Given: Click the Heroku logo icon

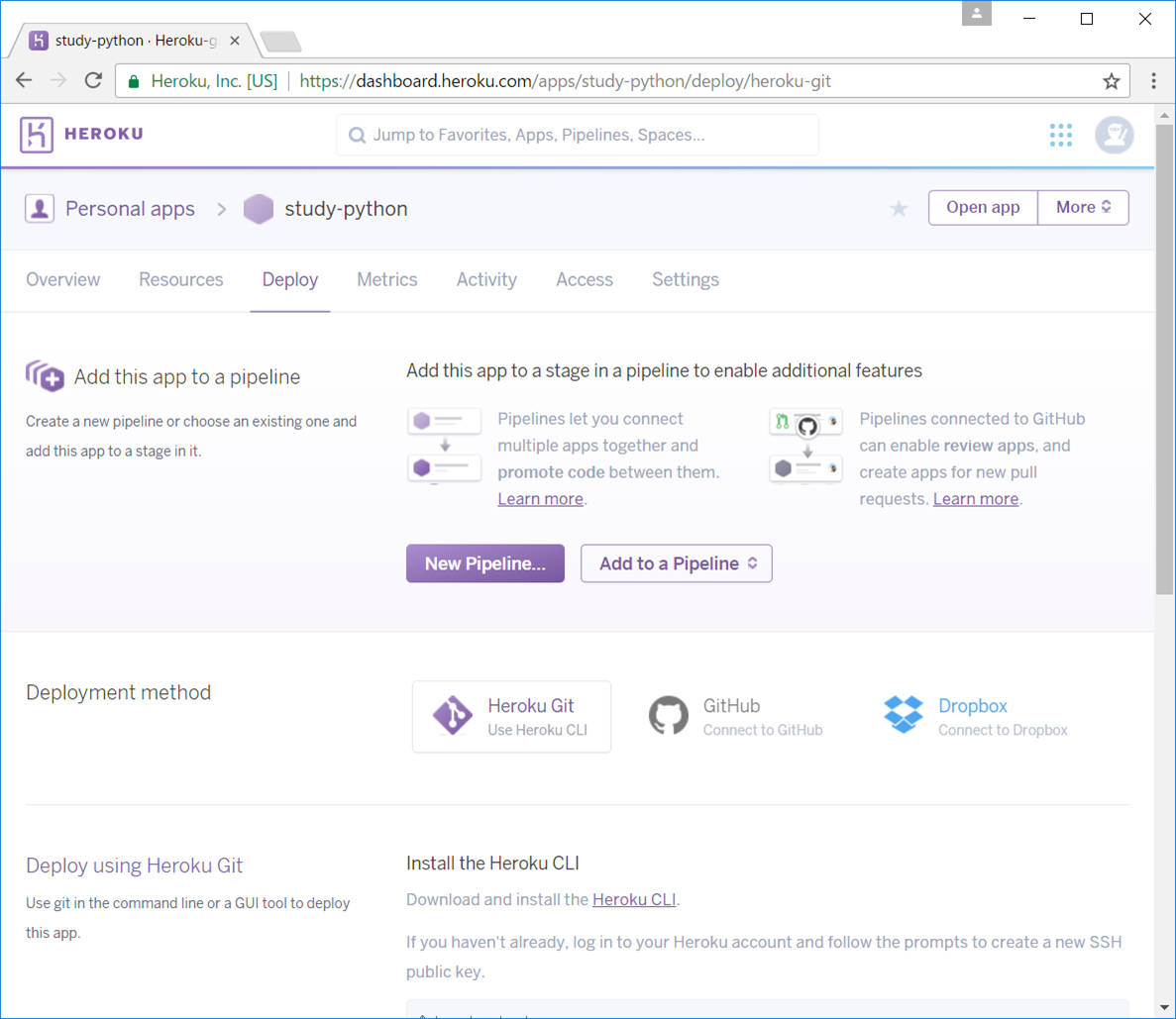Looking at the screenshot, I should [x=37, y=135].
